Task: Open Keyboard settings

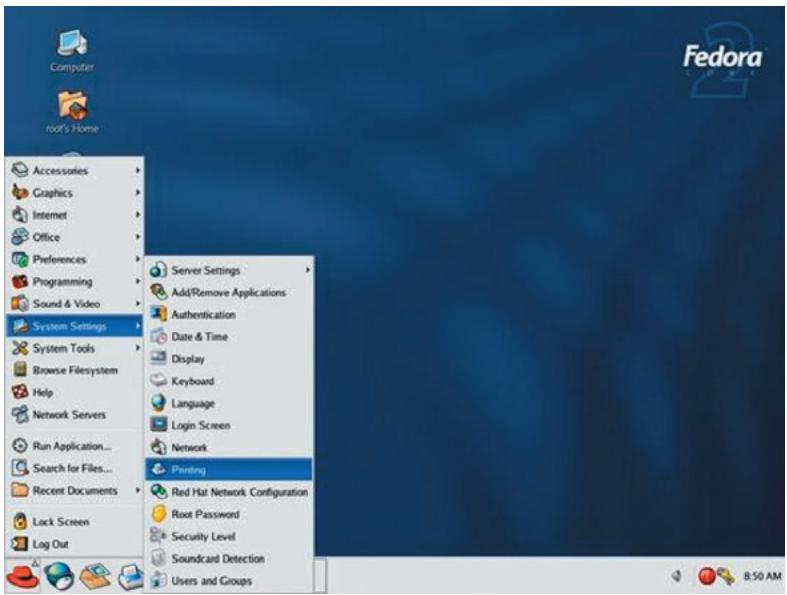Action: (229, 381)
